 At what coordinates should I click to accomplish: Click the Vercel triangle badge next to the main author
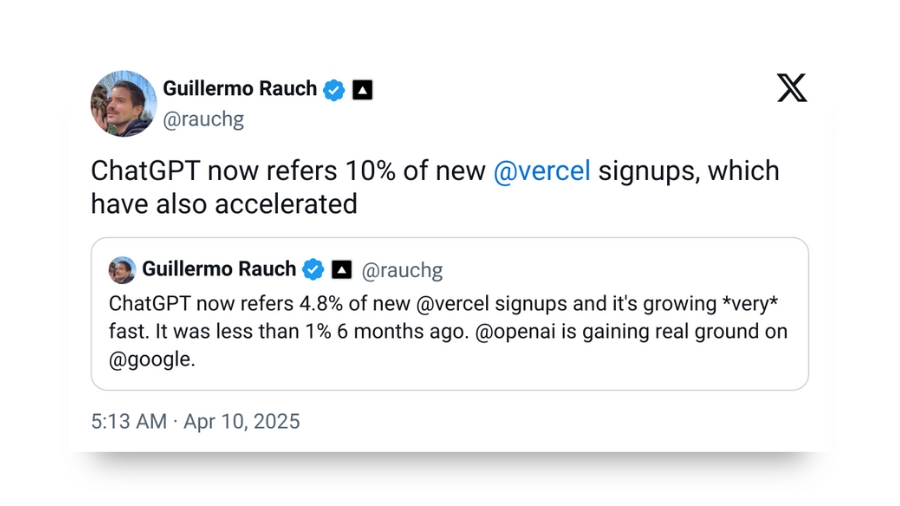tap(362, 90)
